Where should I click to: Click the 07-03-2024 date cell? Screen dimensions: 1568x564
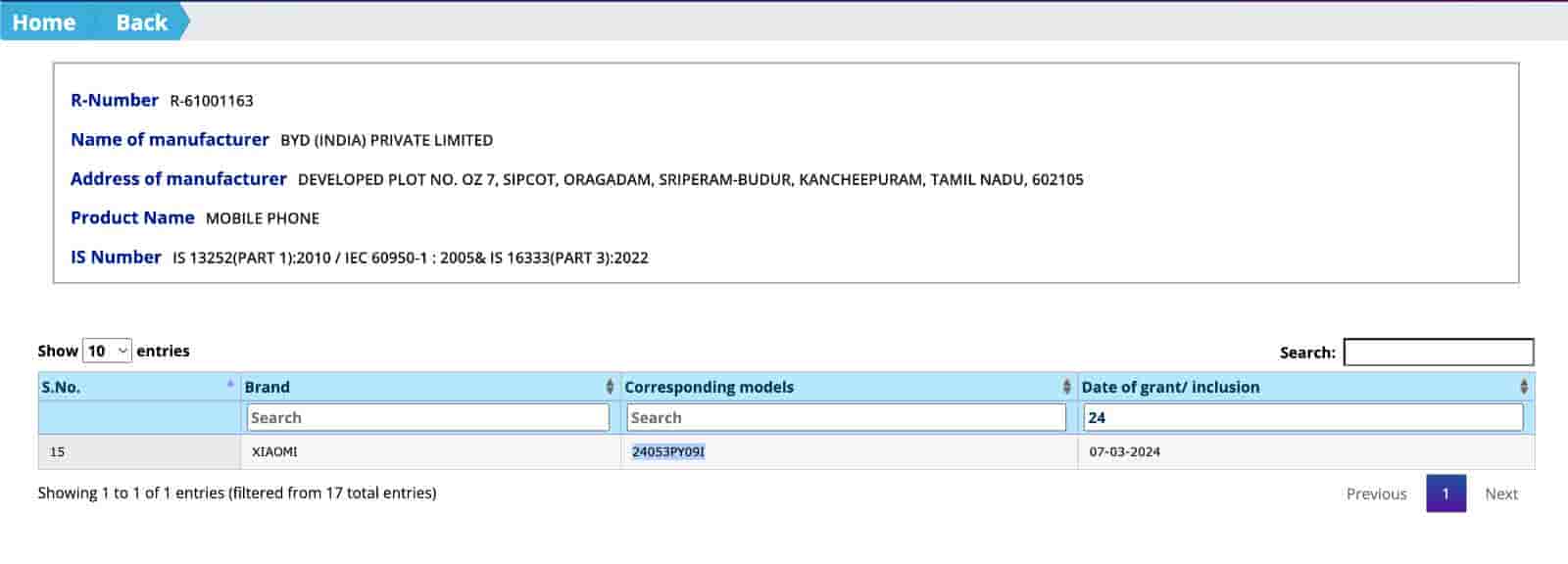[x=1124, y=452]
